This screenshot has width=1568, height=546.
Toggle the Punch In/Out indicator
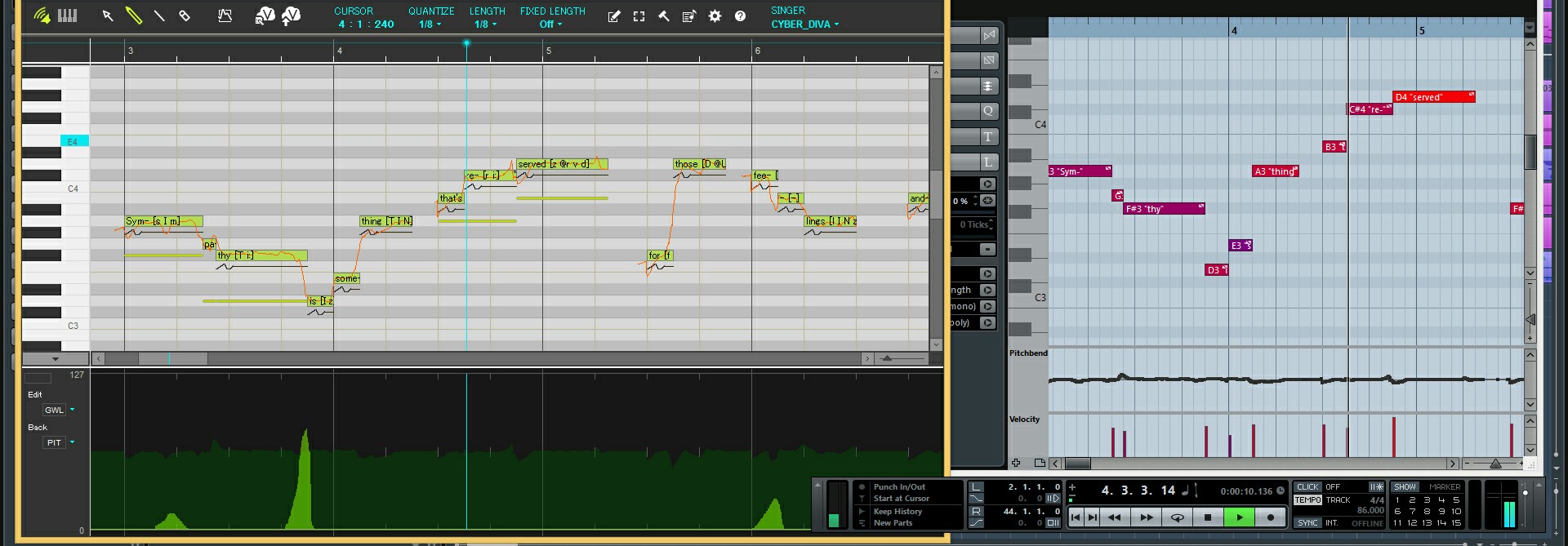tap(862, 487)
